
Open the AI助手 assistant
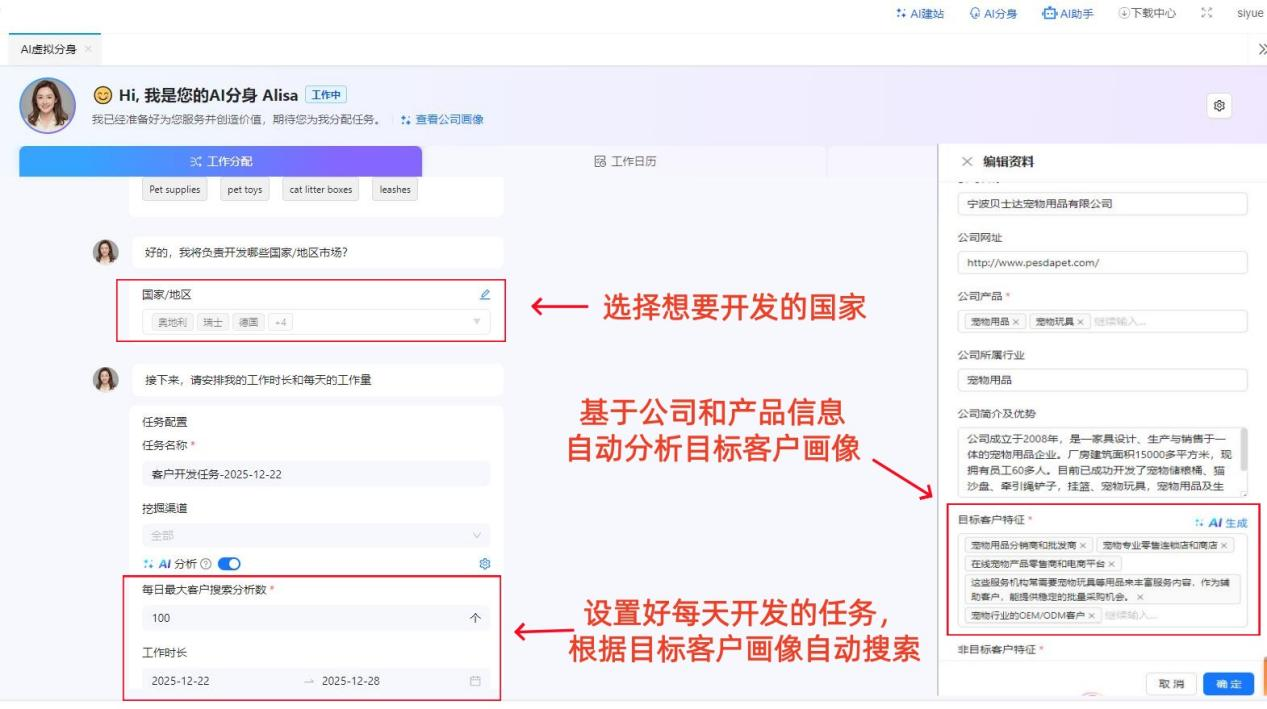(x=1067, y=14)
